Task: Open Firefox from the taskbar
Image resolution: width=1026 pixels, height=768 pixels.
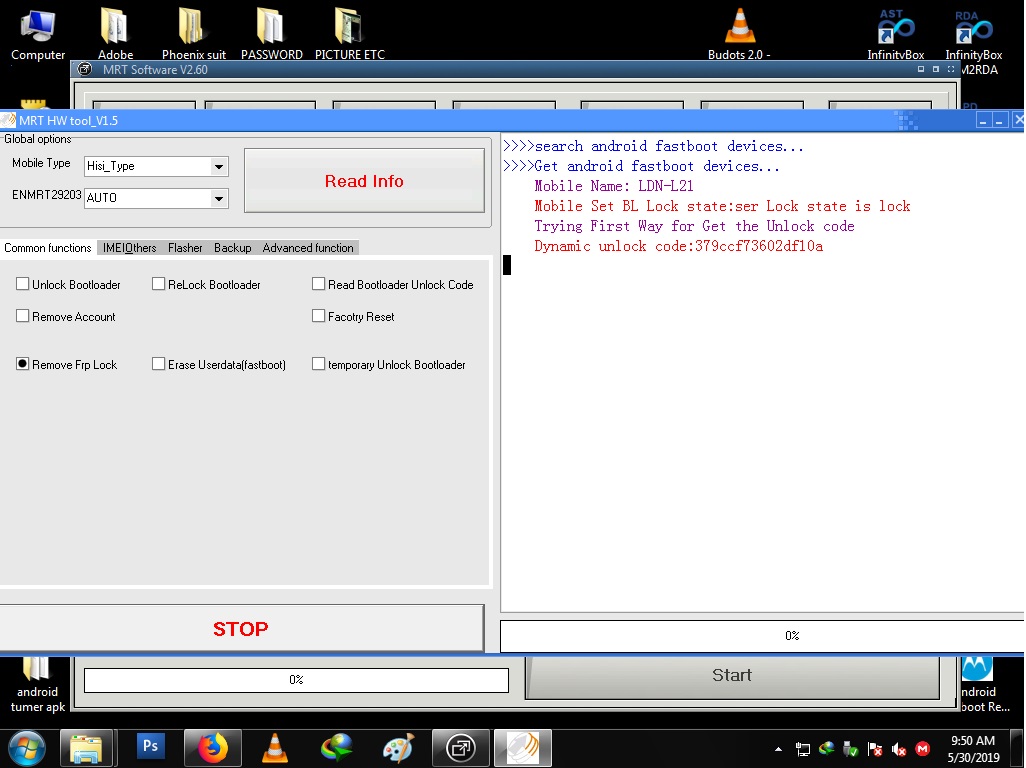Action: tap(213, 748)
